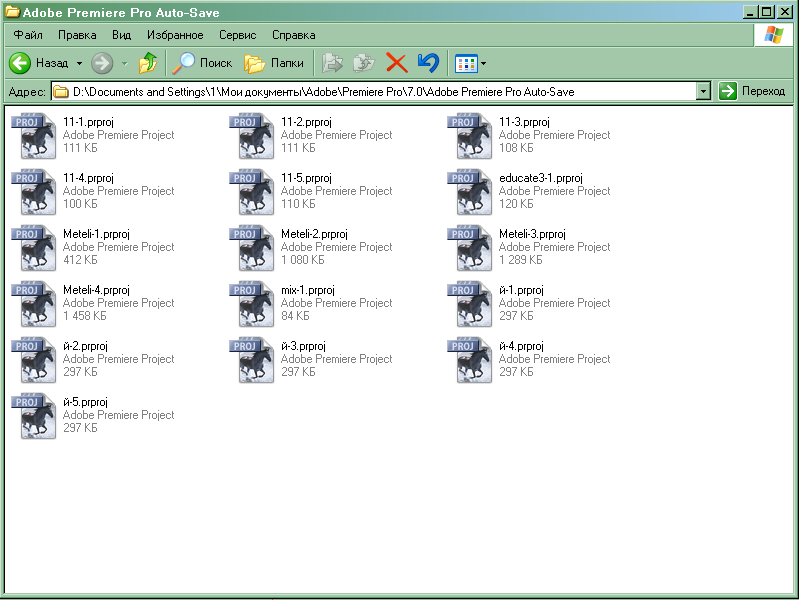Image resolution: width=799 pixels, height=600 pixels.
Task: Select the й-1.prproj file icon
Action: point(470,304)
